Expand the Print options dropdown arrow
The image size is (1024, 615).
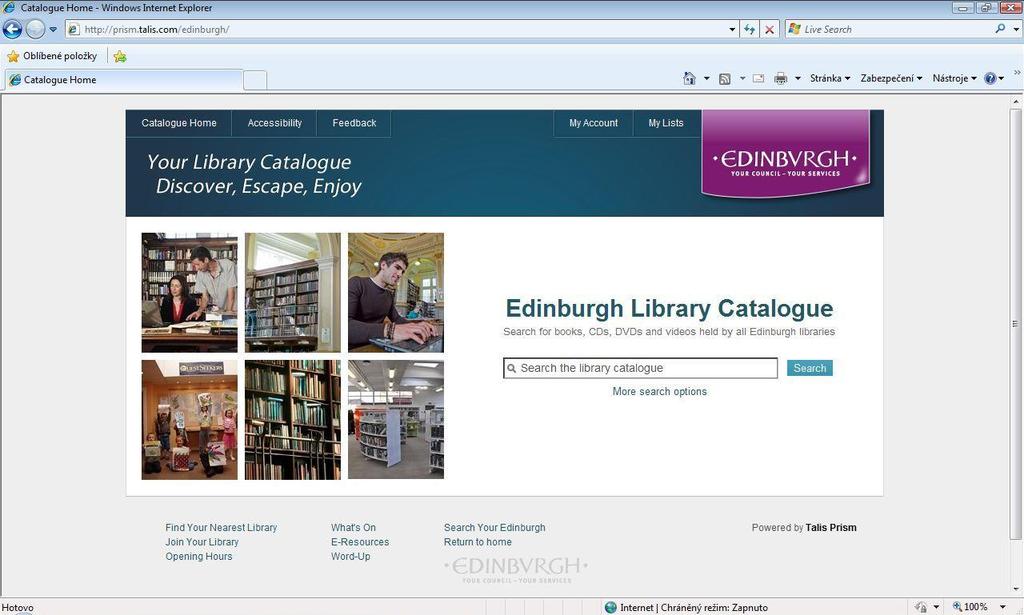click(x=797, y=78)
